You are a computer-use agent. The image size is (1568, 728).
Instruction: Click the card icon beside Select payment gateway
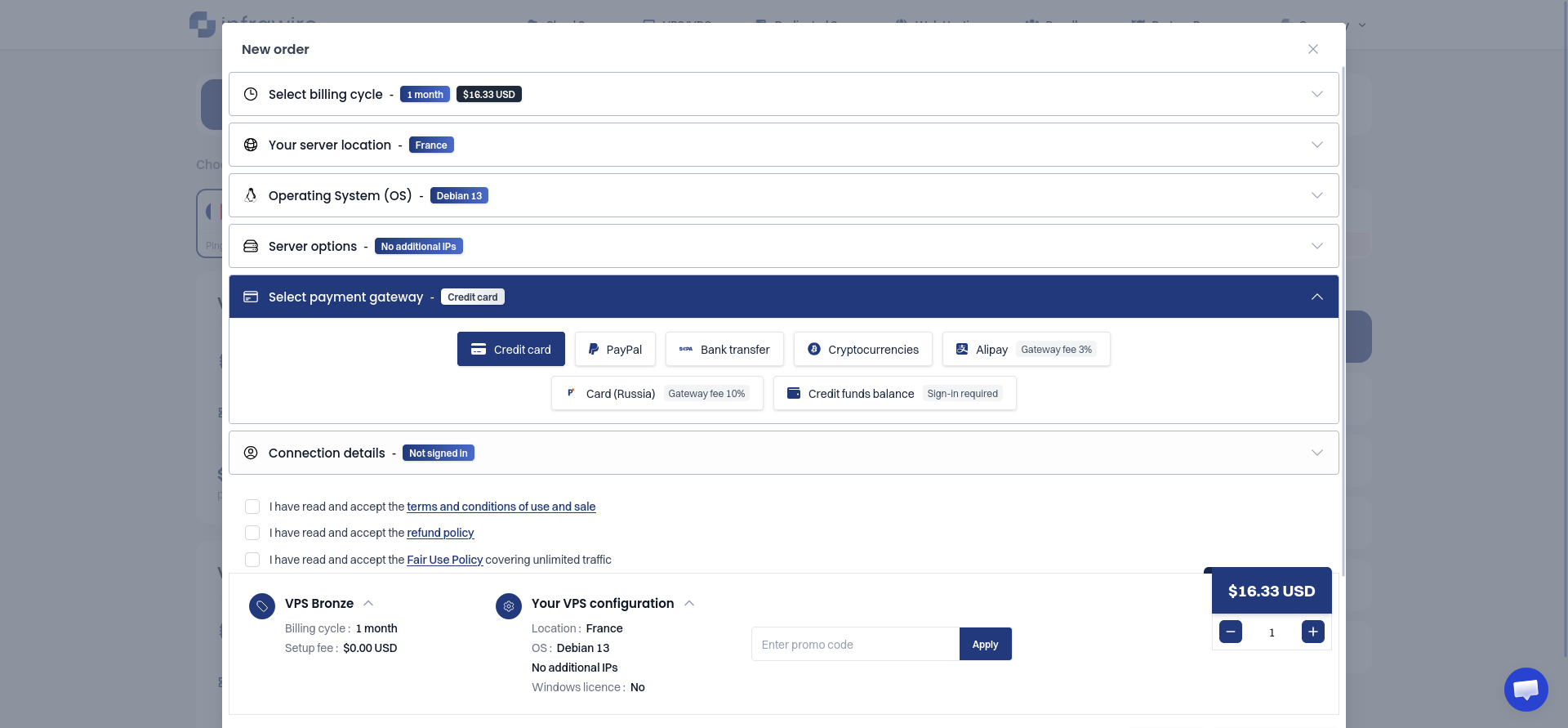point(251,297)
